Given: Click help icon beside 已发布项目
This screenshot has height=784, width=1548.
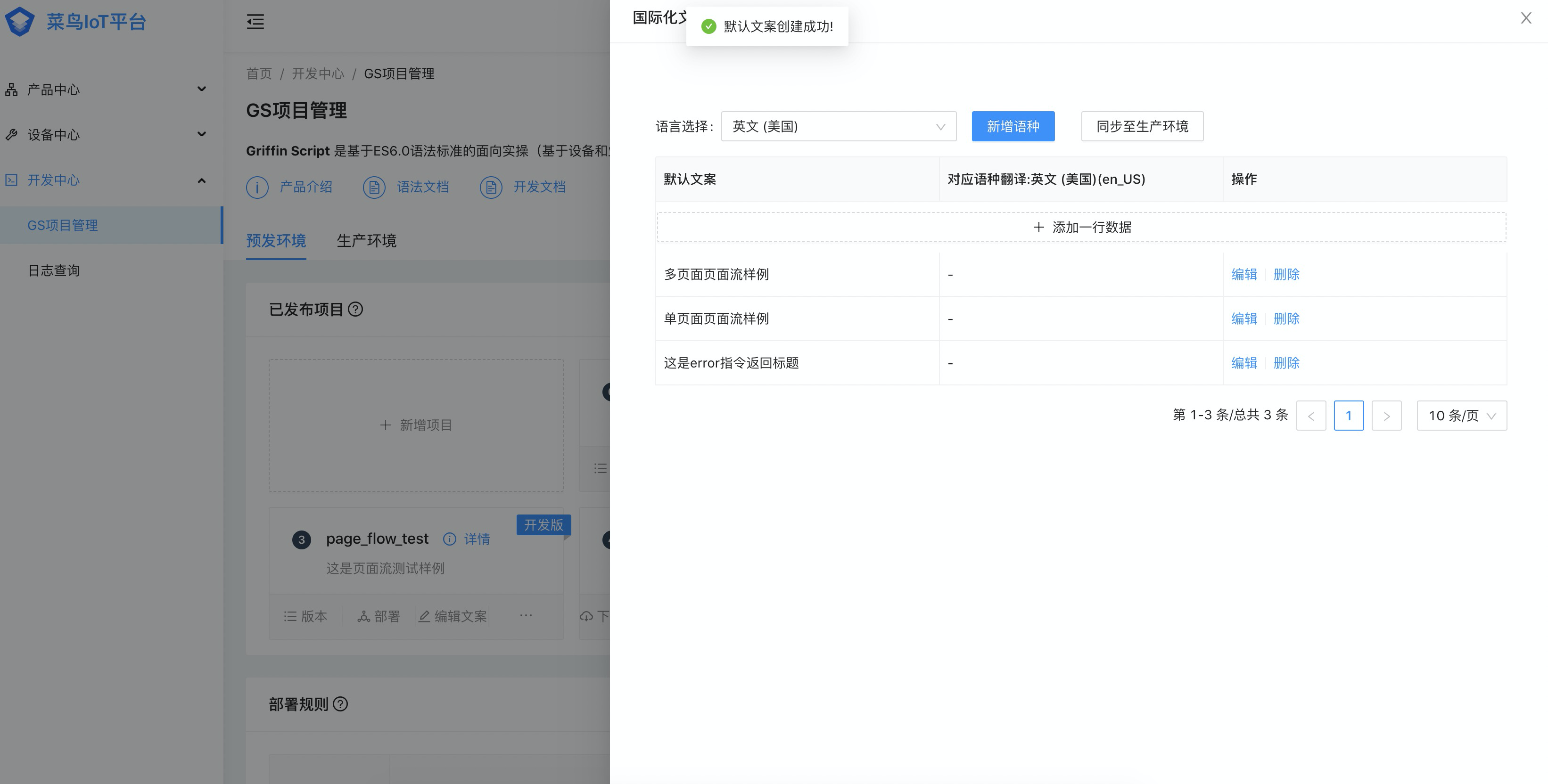Looking at the screenshot, I should [355, 310].
